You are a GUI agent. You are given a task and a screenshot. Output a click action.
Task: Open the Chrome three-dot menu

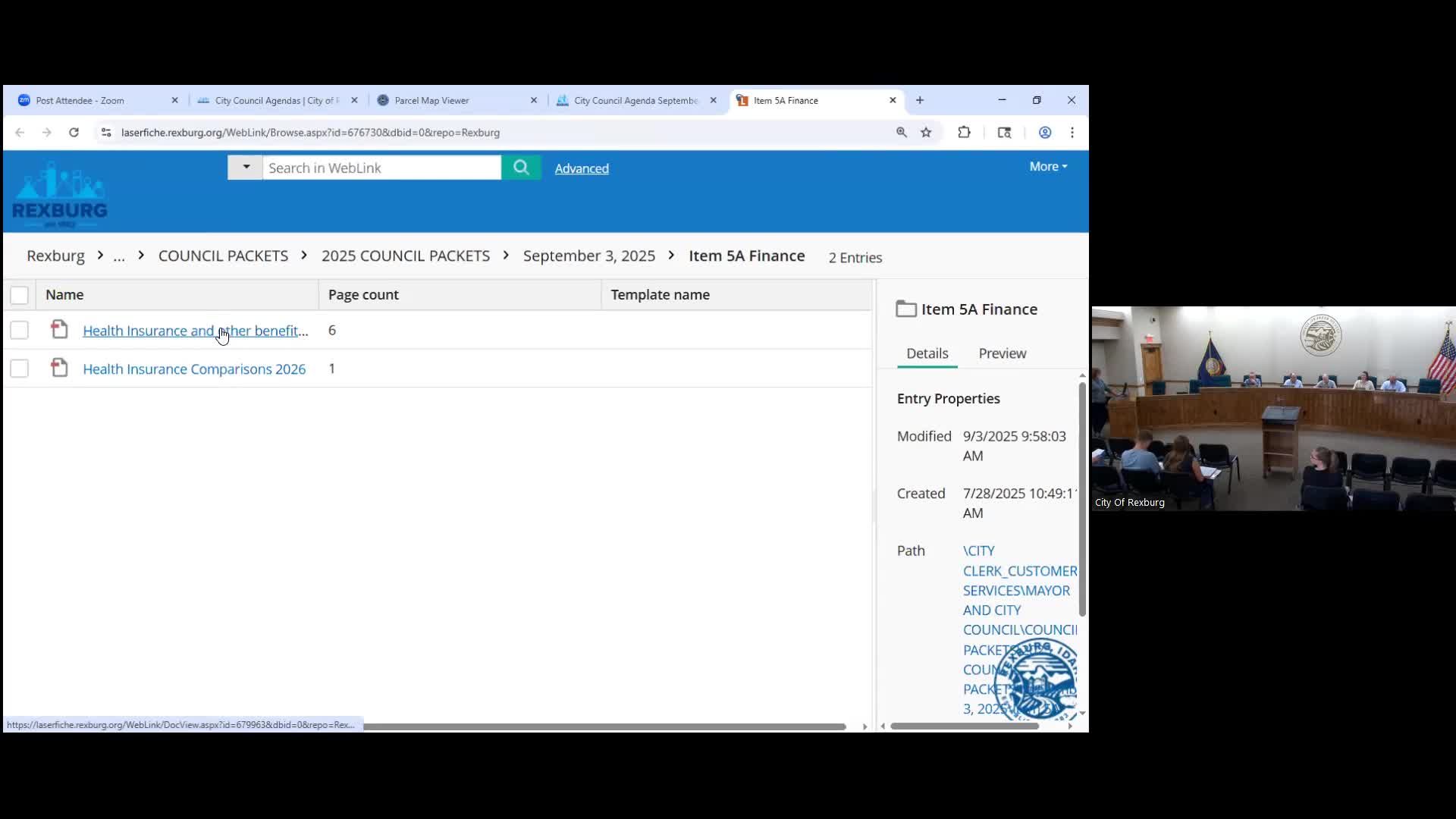(x=1072, y=132)
